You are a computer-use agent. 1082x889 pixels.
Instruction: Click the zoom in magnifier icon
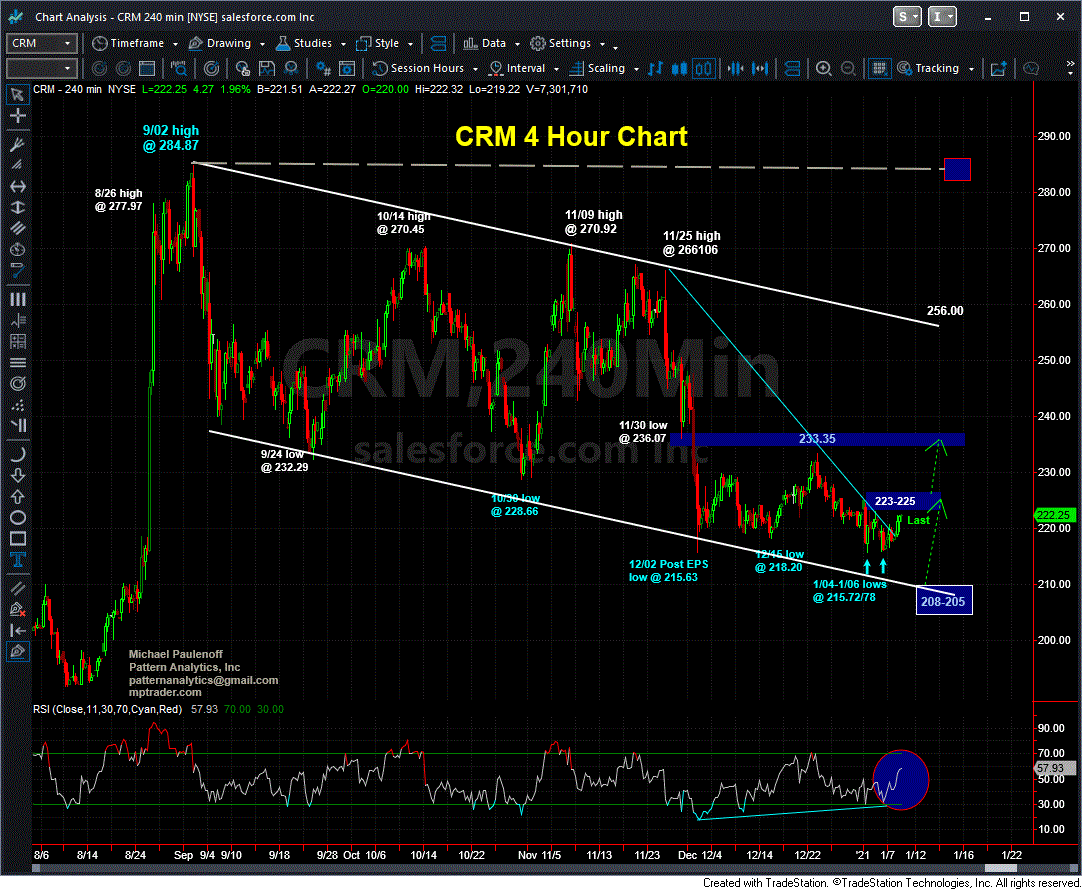click(823, 68)
